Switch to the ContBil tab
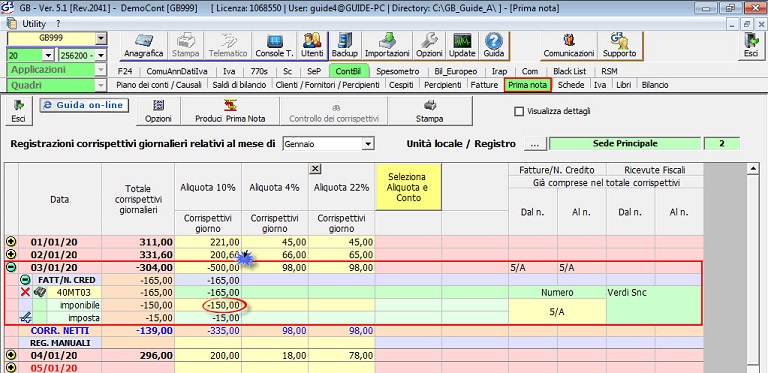The height and width of the screenshot is (373, 768). (349, 71)
